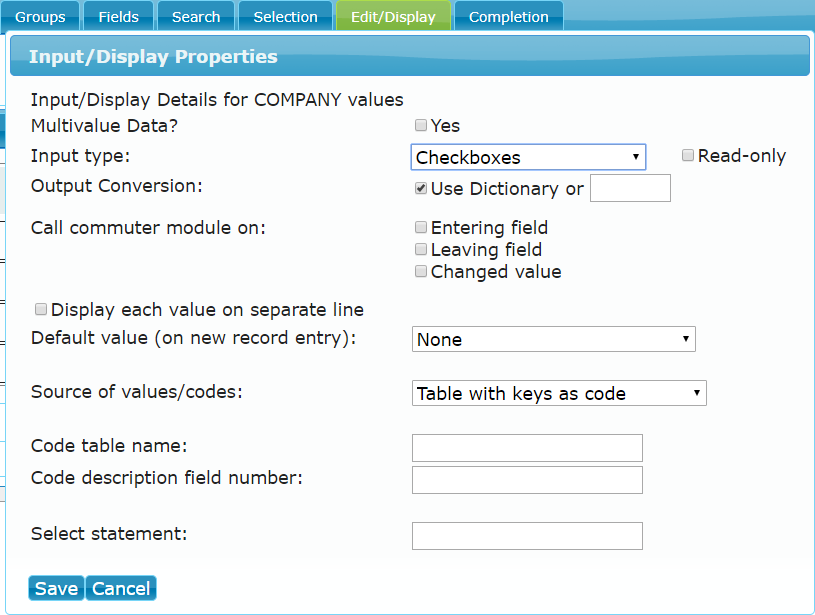Toggle the Read-only checkbox
The width and height of the screenshot is (815, 615).
tap(688, 155)
